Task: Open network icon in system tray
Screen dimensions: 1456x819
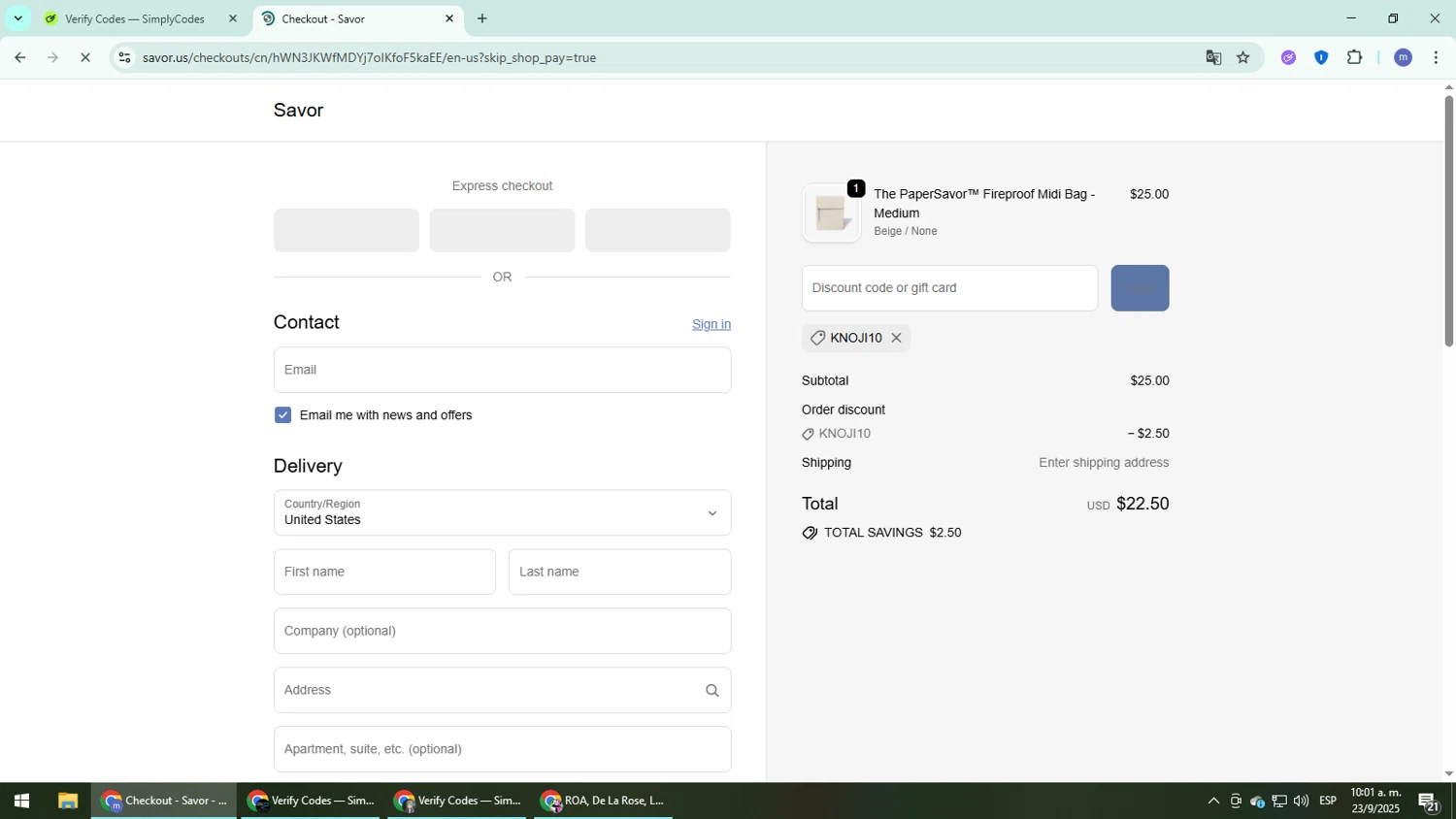Action: click(1279, 801)
